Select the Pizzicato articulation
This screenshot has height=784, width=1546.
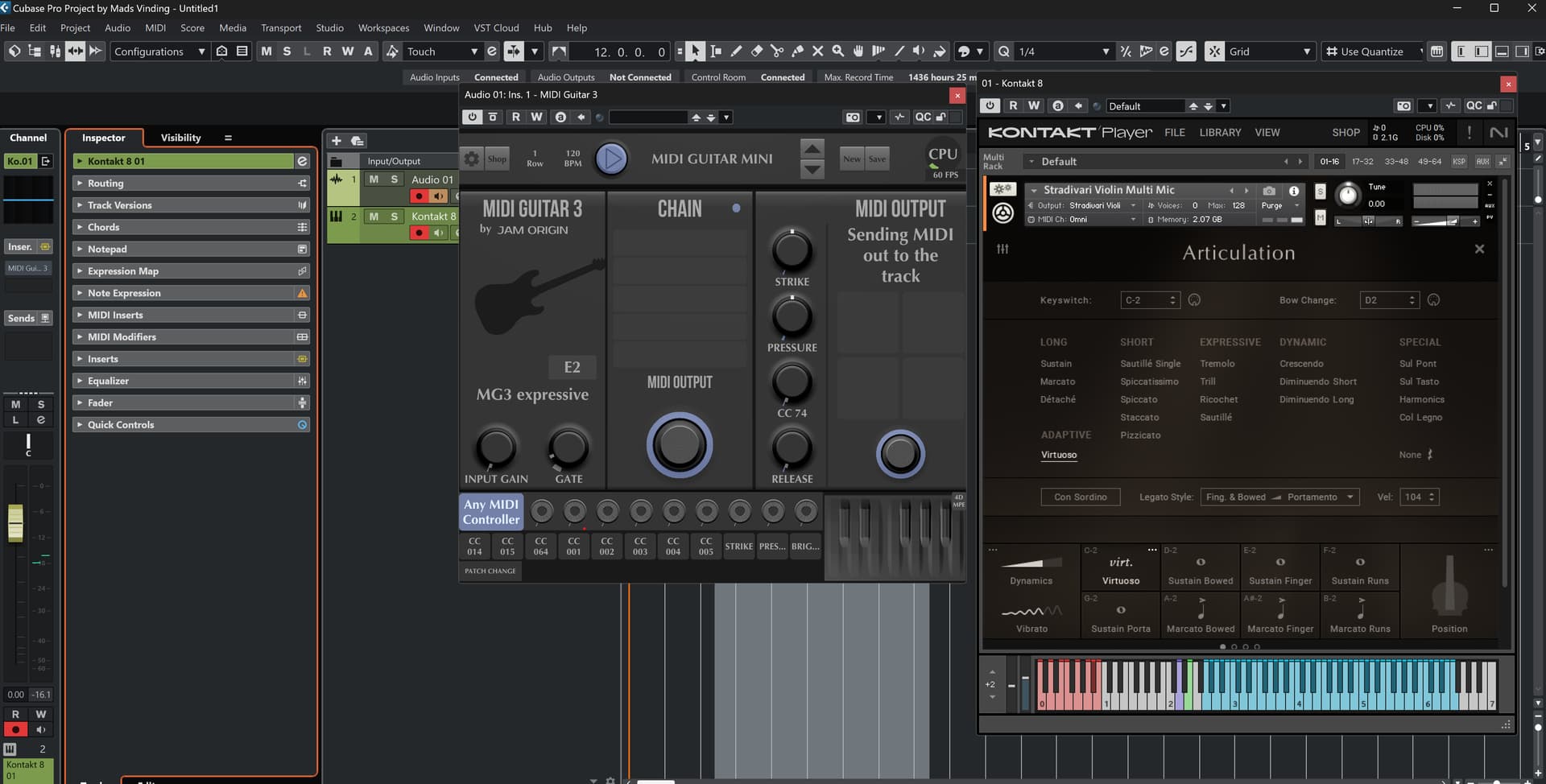pyautogui.click(x=1140, y=435)
